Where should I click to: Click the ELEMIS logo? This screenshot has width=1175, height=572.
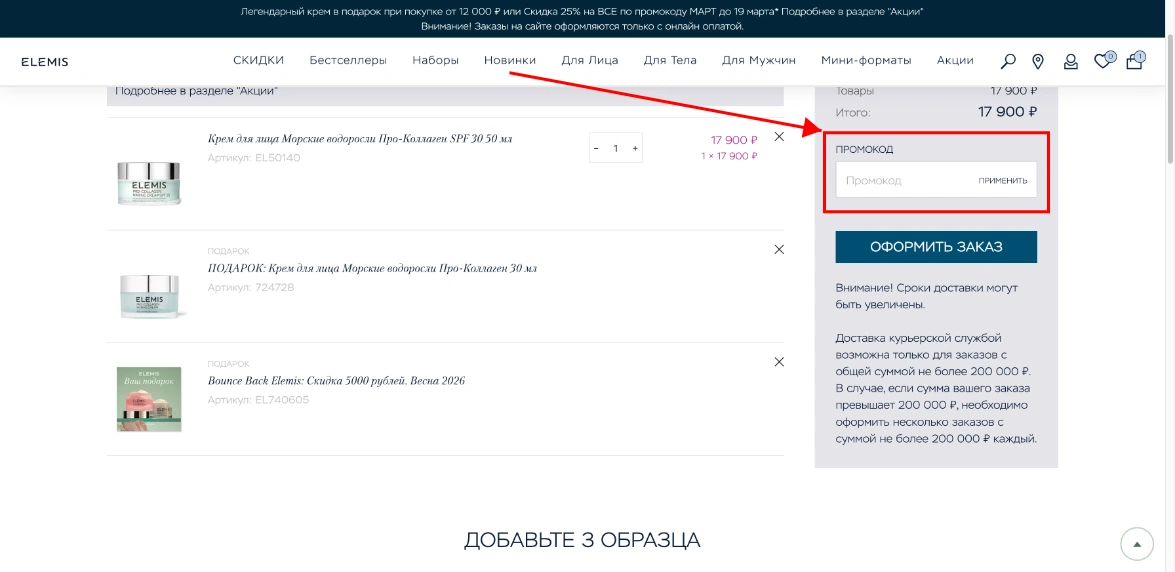pyautogui.click(x=45, y=61)
